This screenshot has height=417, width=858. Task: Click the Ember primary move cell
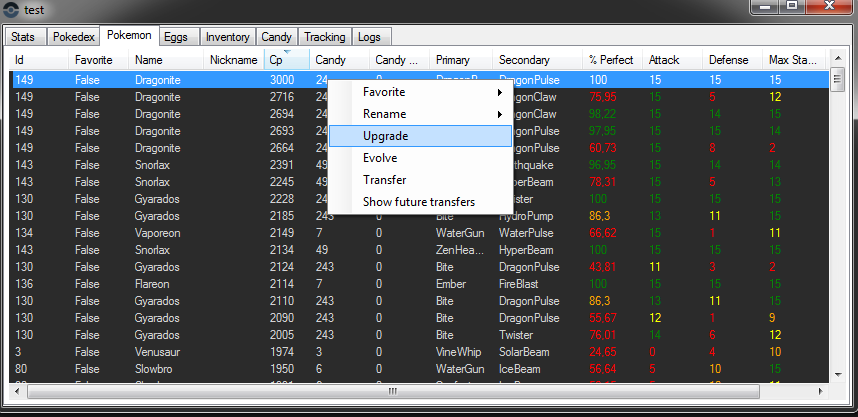[x=451, y=284]
